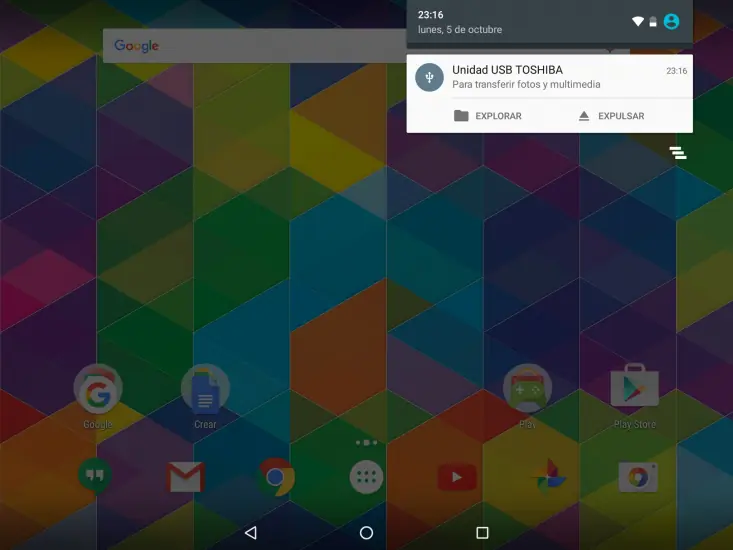The width and height of the screenshot is (733, 550).
Task: Tap the Home navigation button
Action: coord(366,533)
